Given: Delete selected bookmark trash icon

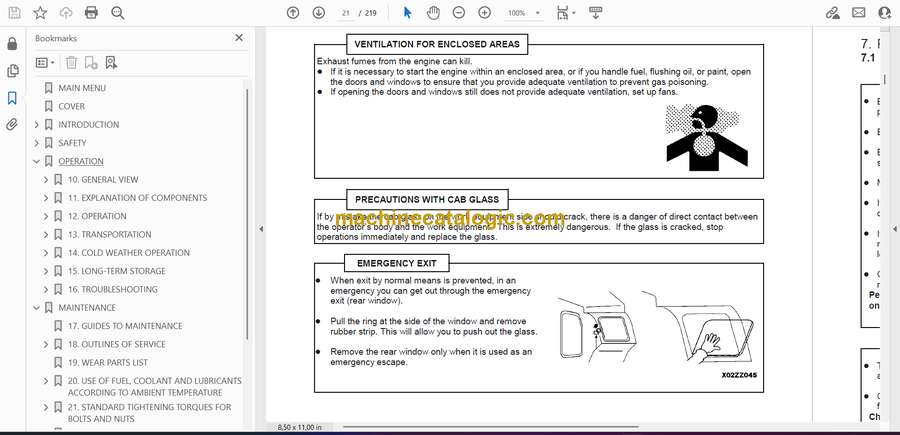Looking at the screenshot, I should [71, 63].
